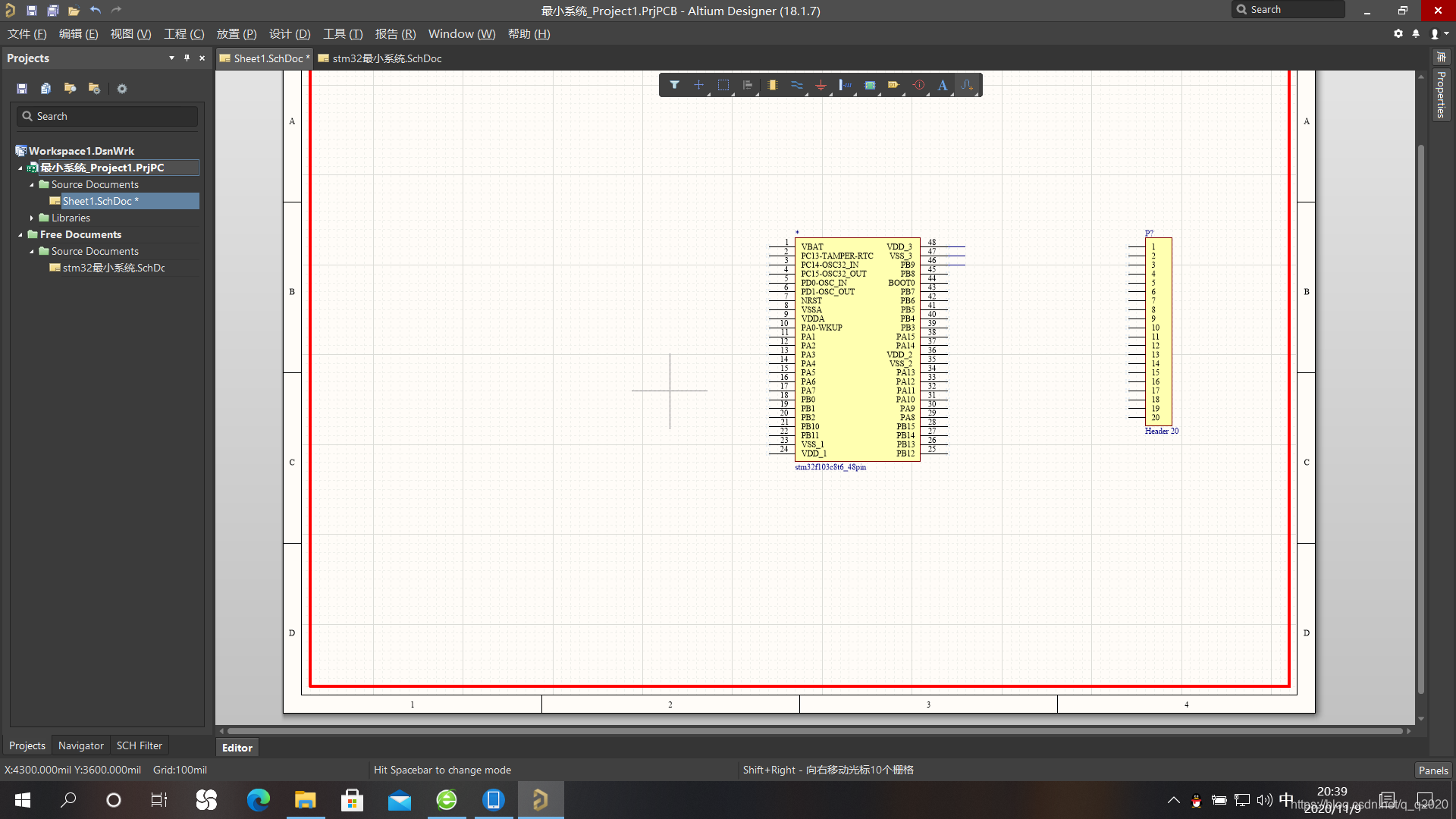This screenshot has height=819, width=1456.
Task: Switch to the Sheet1.SchDoc document tab
Action: 265,58
